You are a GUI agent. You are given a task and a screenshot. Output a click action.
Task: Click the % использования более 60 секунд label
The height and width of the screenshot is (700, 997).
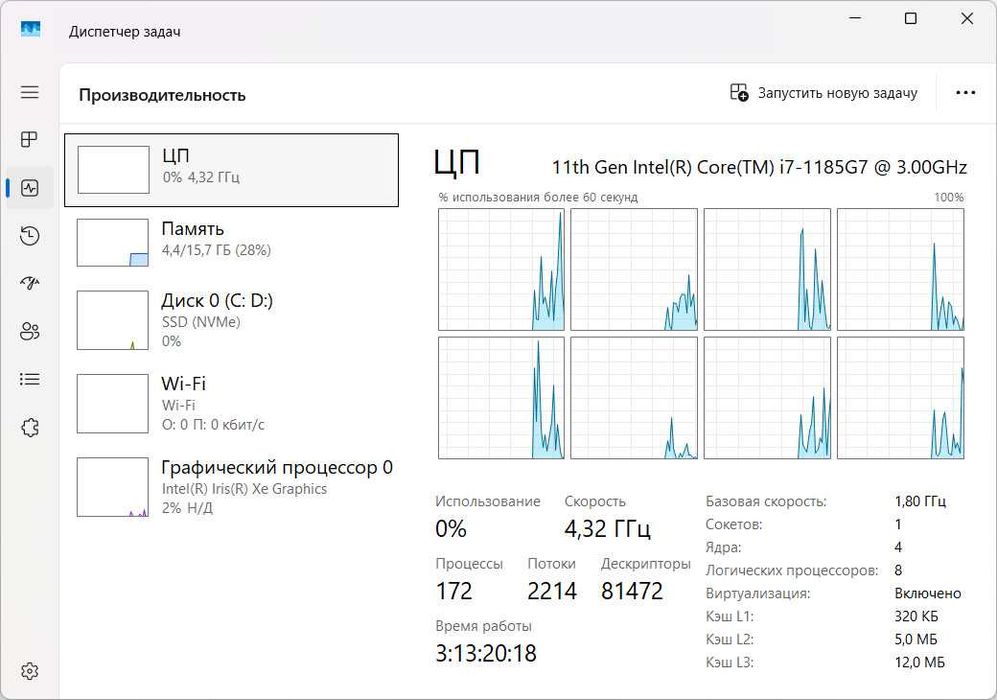(x=538, y=197)
